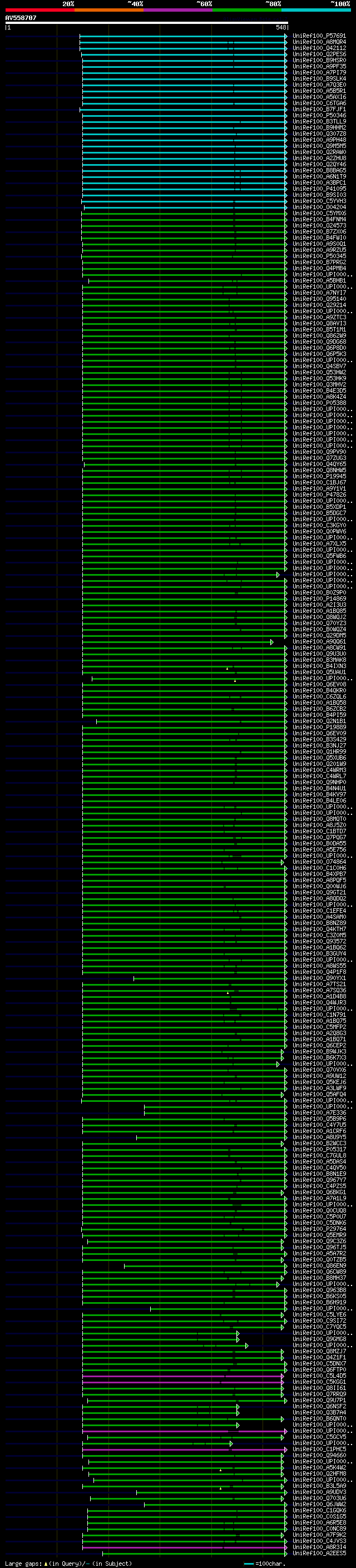This screenshot has height=1568, width=356.
Task: Open hit UniRef100_B9WJK3
Action: 319,1051
